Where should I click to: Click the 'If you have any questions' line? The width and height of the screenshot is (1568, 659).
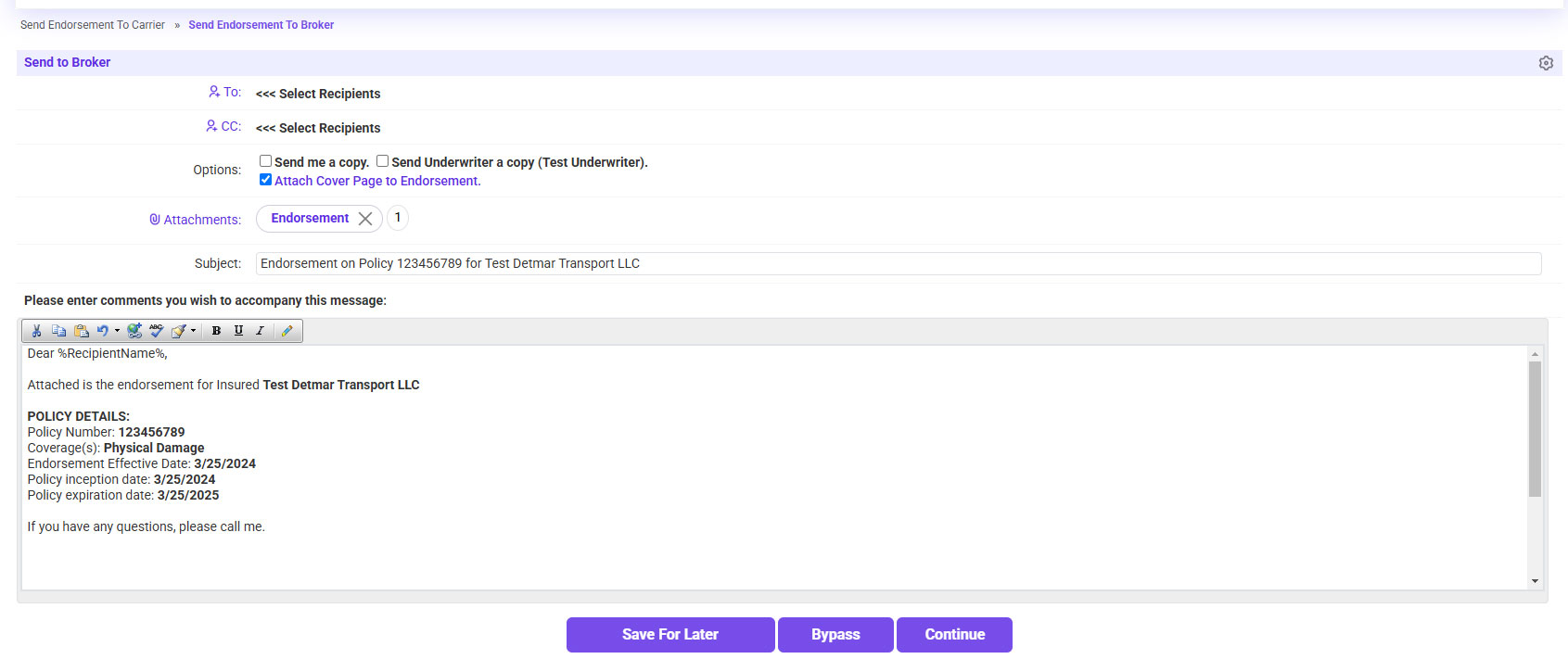point(147,526)
